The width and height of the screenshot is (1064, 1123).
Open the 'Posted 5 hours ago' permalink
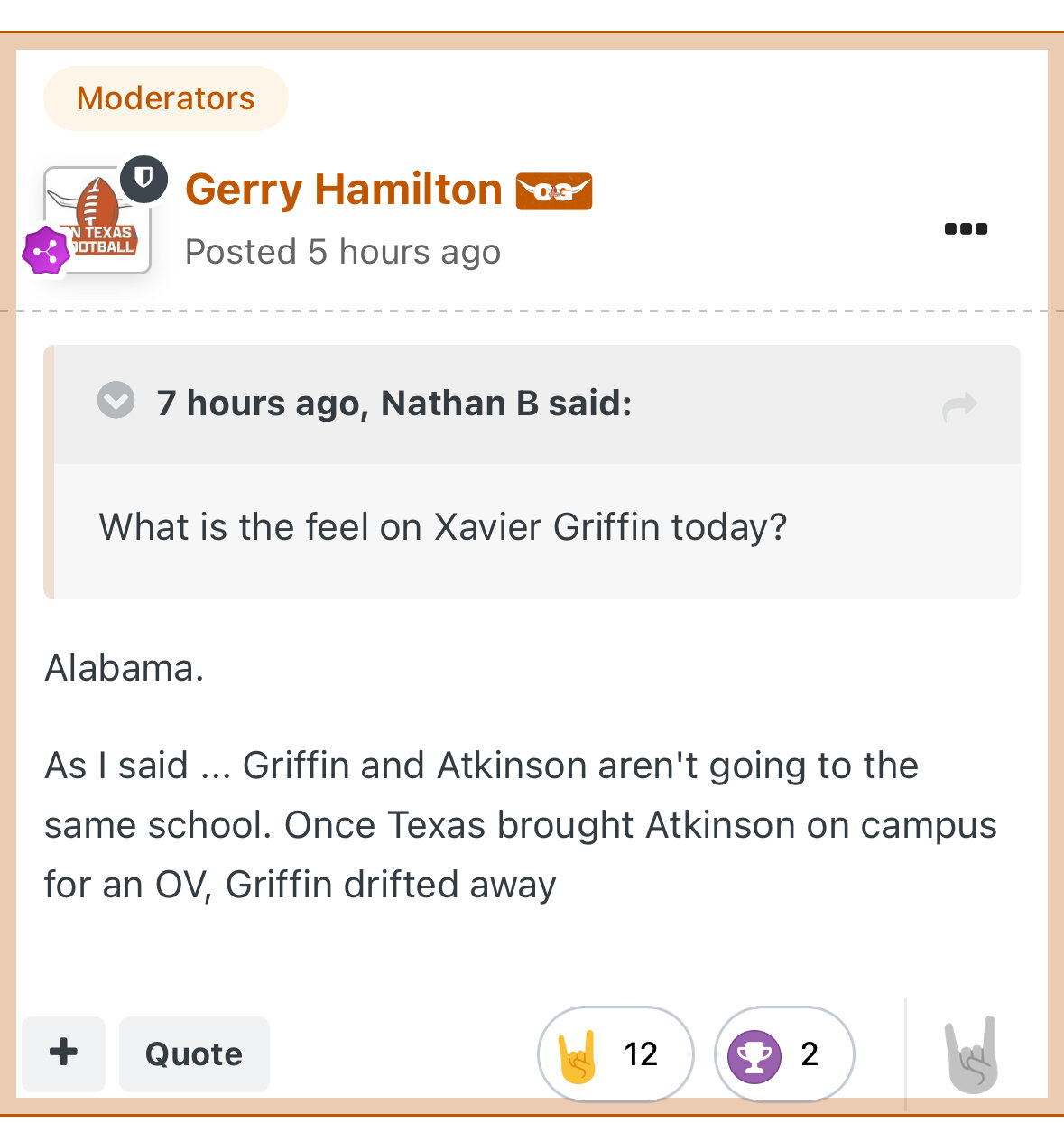coord(343,252)
